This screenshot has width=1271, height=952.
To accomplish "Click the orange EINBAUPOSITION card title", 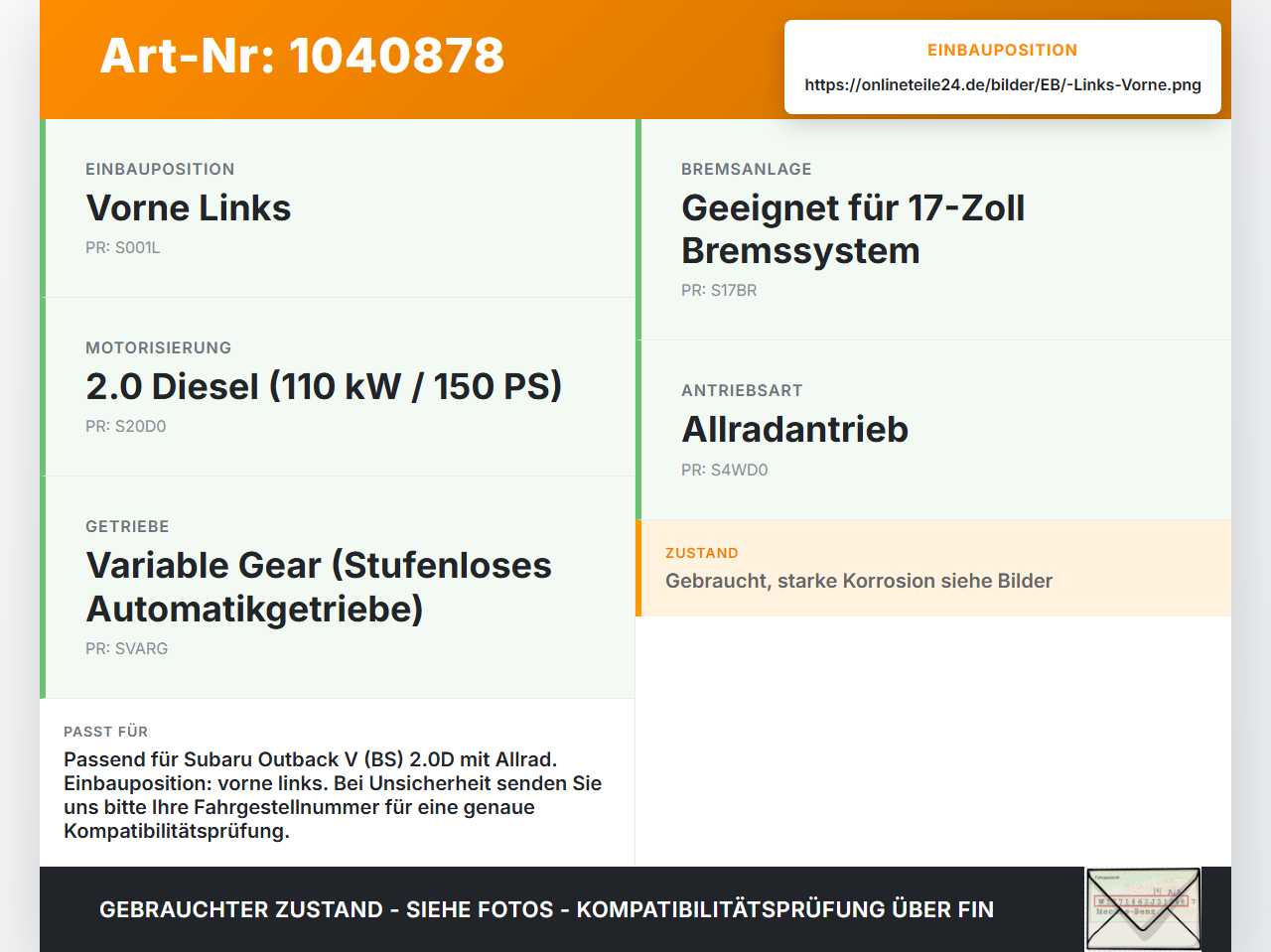I will click(1003, 50).
